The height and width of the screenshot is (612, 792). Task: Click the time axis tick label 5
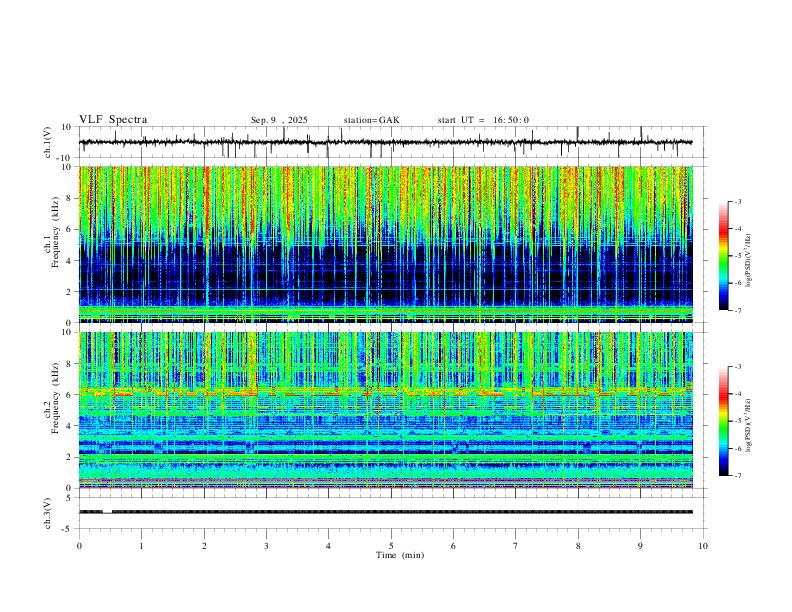pyautogui.click(x=391, y=546)
